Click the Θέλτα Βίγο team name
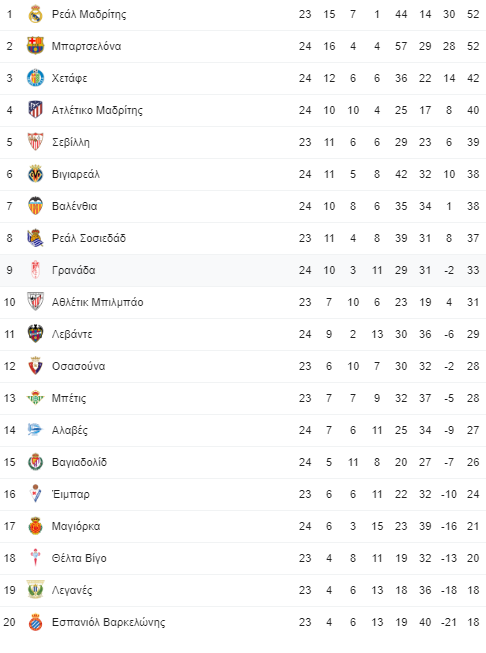 click(x=79, y=558)
